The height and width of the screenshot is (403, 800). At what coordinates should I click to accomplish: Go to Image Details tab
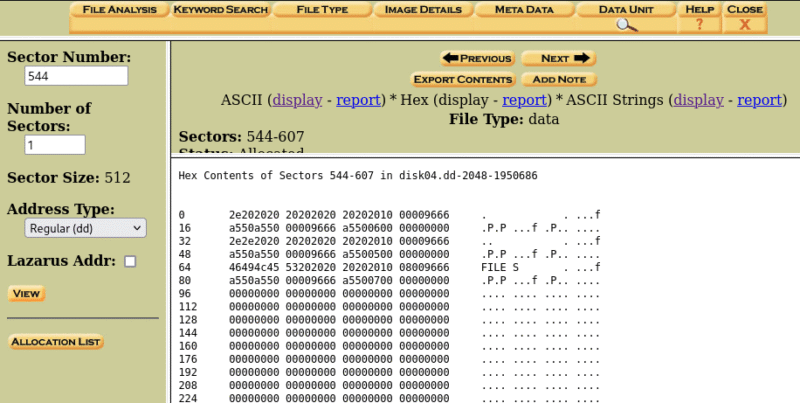pos(423,10)
